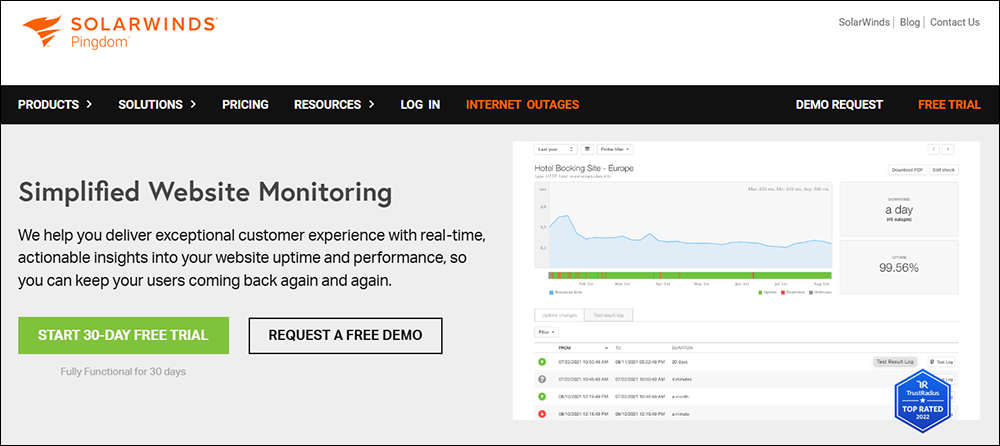Open the Internet Outages link
Viewport: 1000px width, 446px height.
(x=522, y=104)
